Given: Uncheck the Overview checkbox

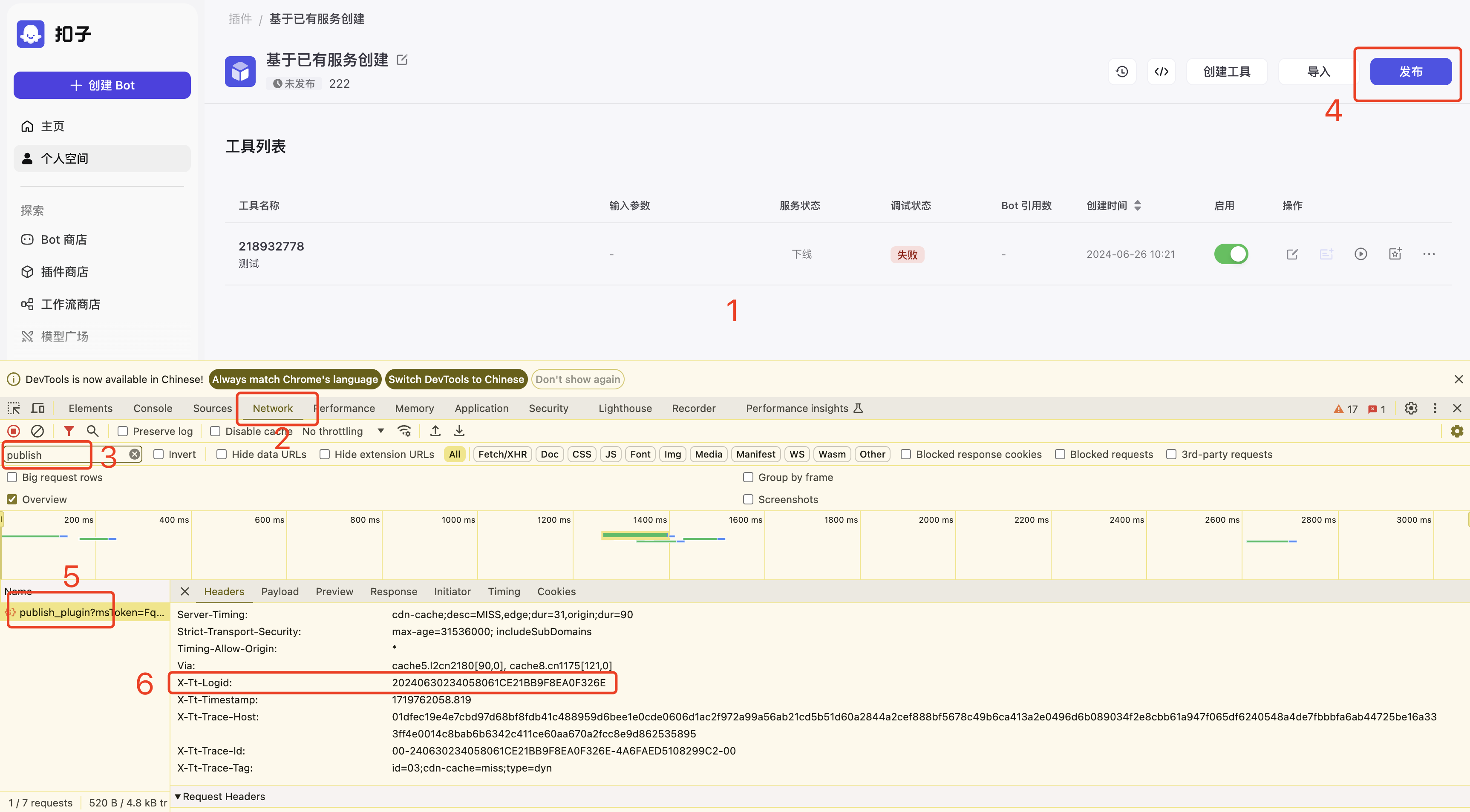Looking at the screenshot, I should pyautogui.click(x=12, y=499).
